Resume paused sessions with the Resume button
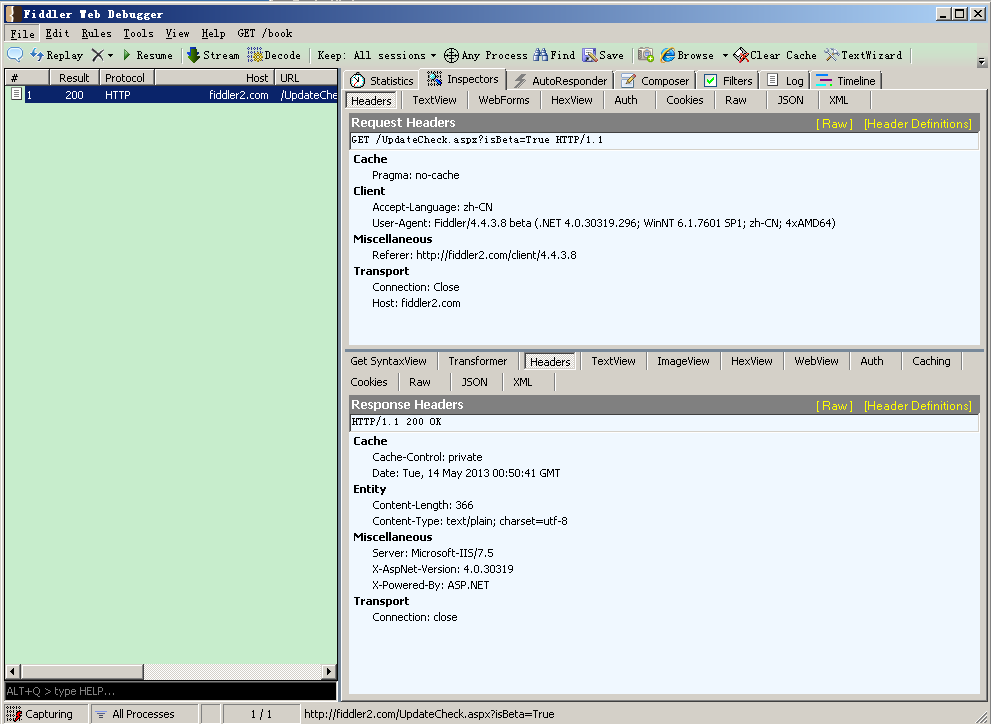Screen dimensions: 991x724 coord(147,55)
